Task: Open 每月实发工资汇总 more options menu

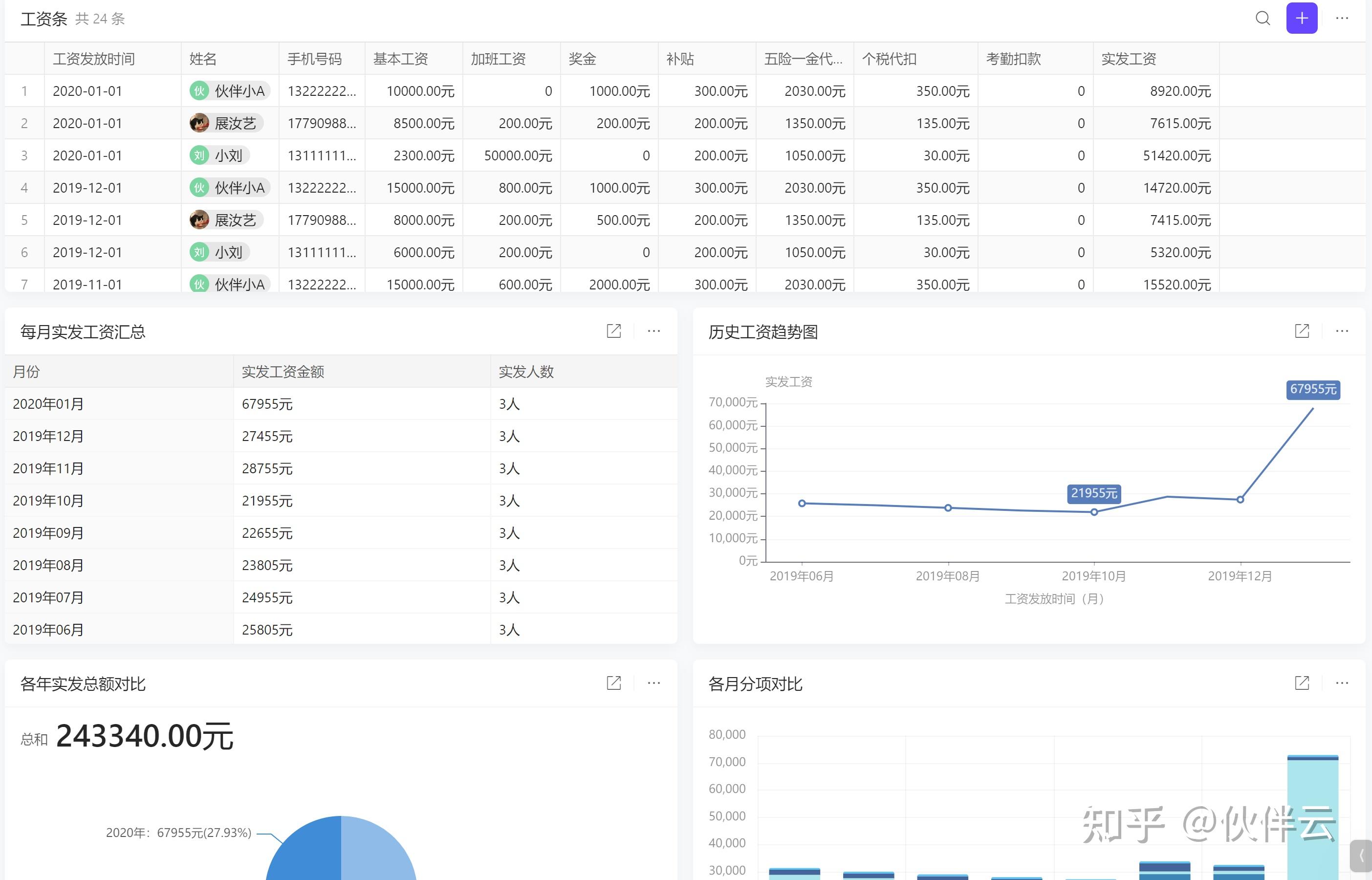Action: (x=653, y=331)
